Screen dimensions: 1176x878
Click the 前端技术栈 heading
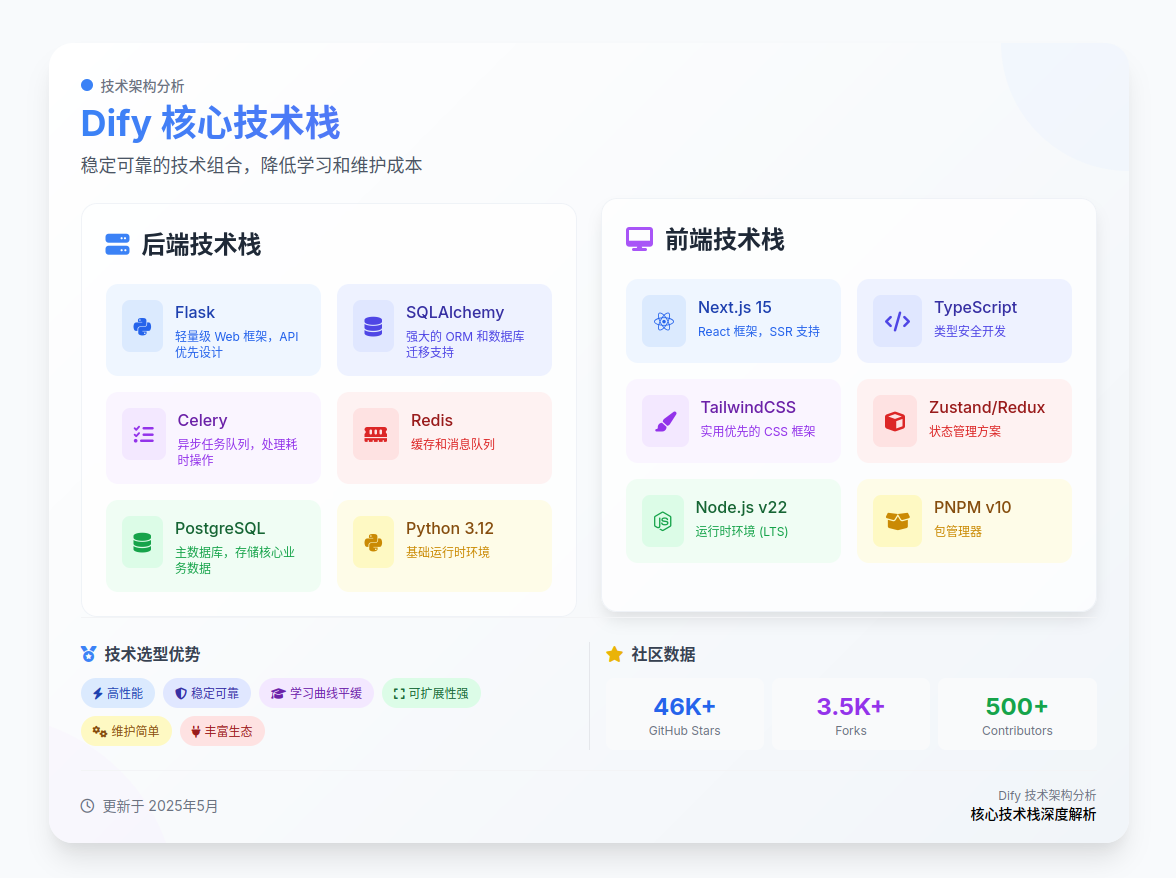pos(724,240)
